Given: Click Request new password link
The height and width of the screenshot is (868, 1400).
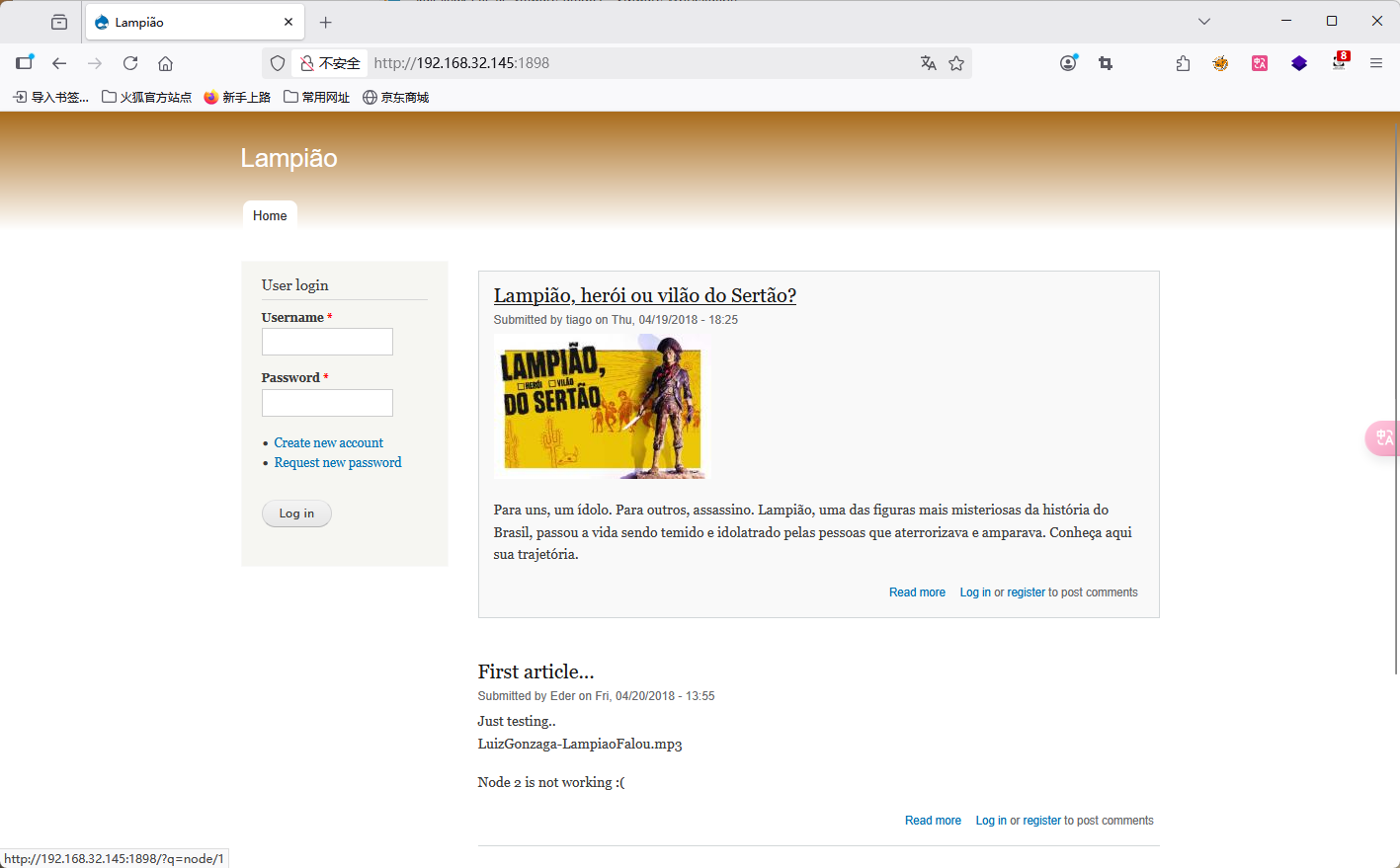Looking at the screenshot, I should click(x=338, y=462).
